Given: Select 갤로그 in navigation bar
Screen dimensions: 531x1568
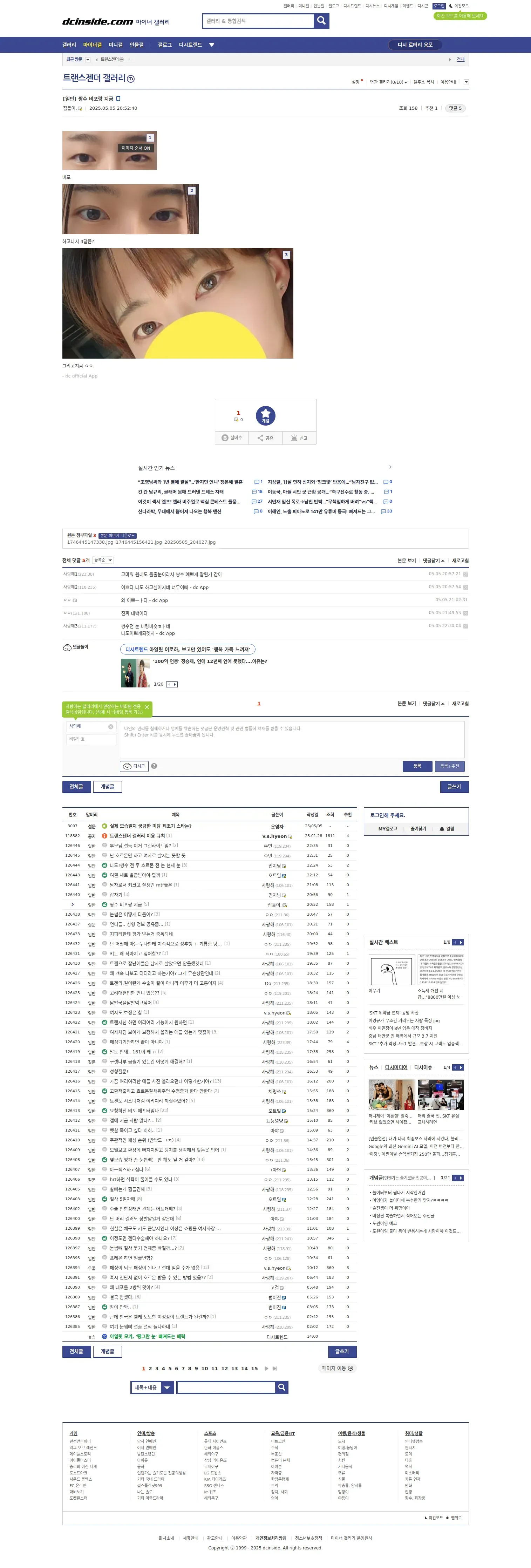Looking at the screenshot, I should pos(165,45).
